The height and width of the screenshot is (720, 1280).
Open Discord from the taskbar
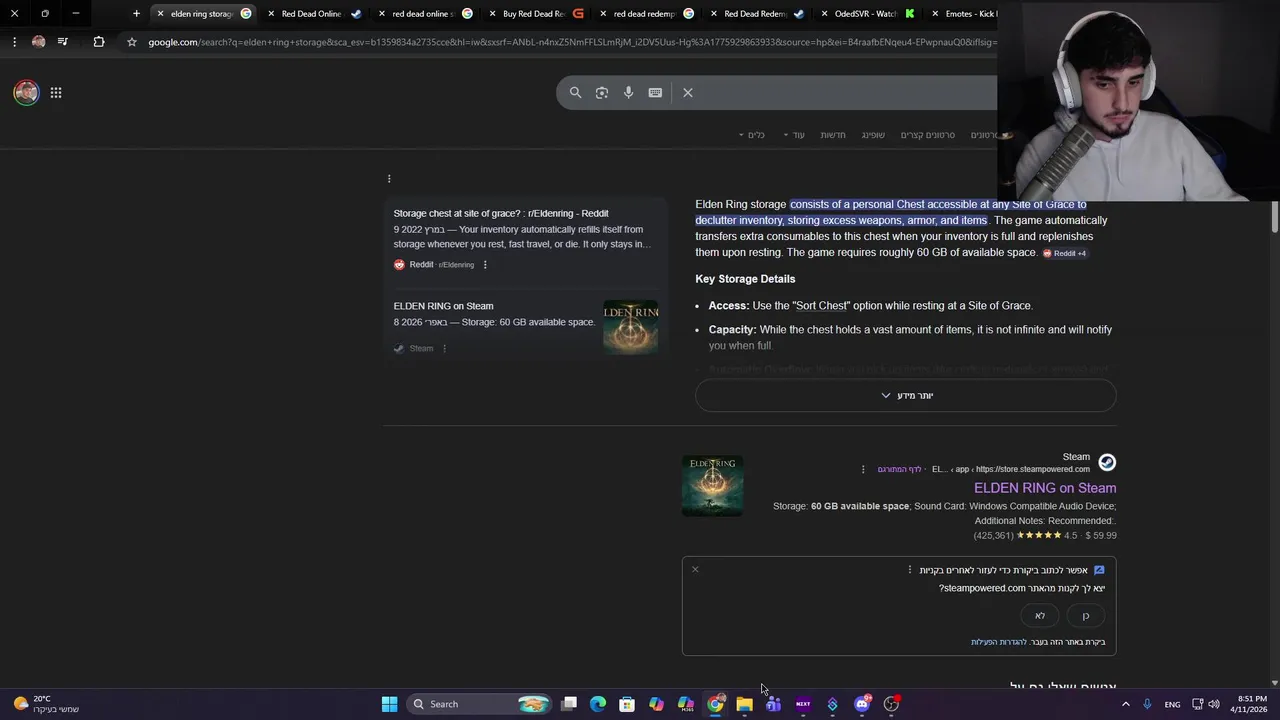[862, 704]
